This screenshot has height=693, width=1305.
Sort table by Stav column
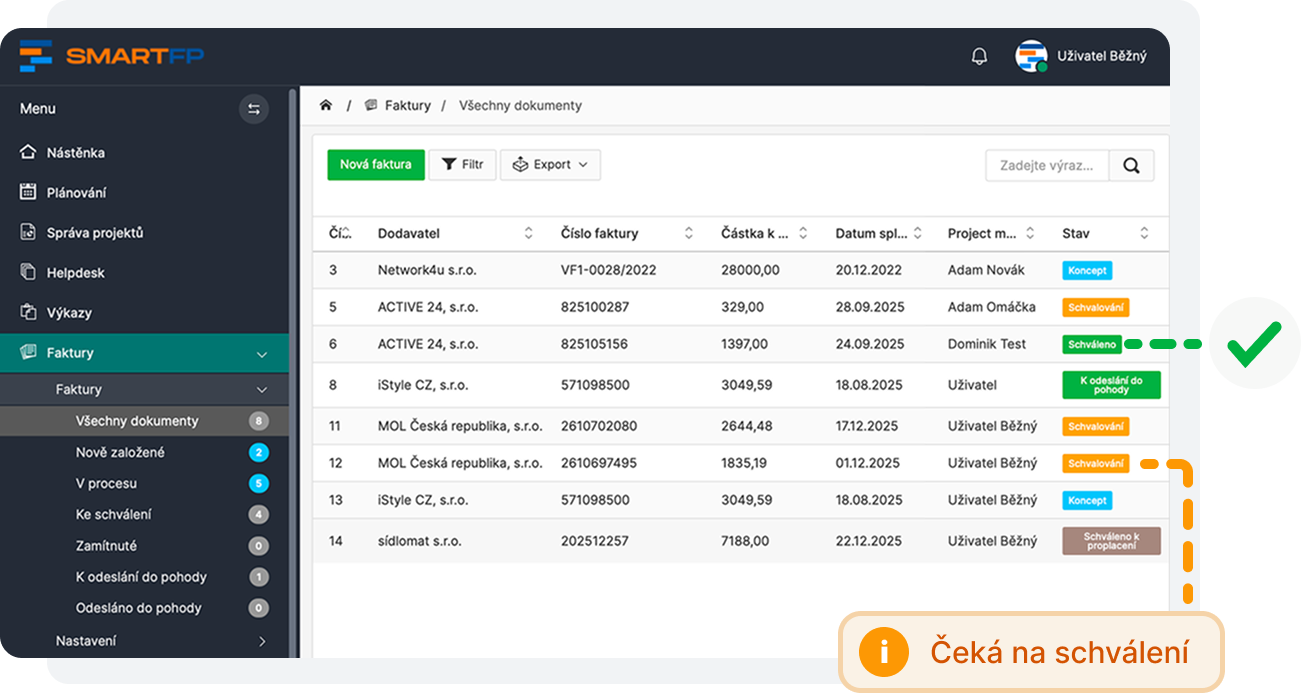tap(1144, 233)
